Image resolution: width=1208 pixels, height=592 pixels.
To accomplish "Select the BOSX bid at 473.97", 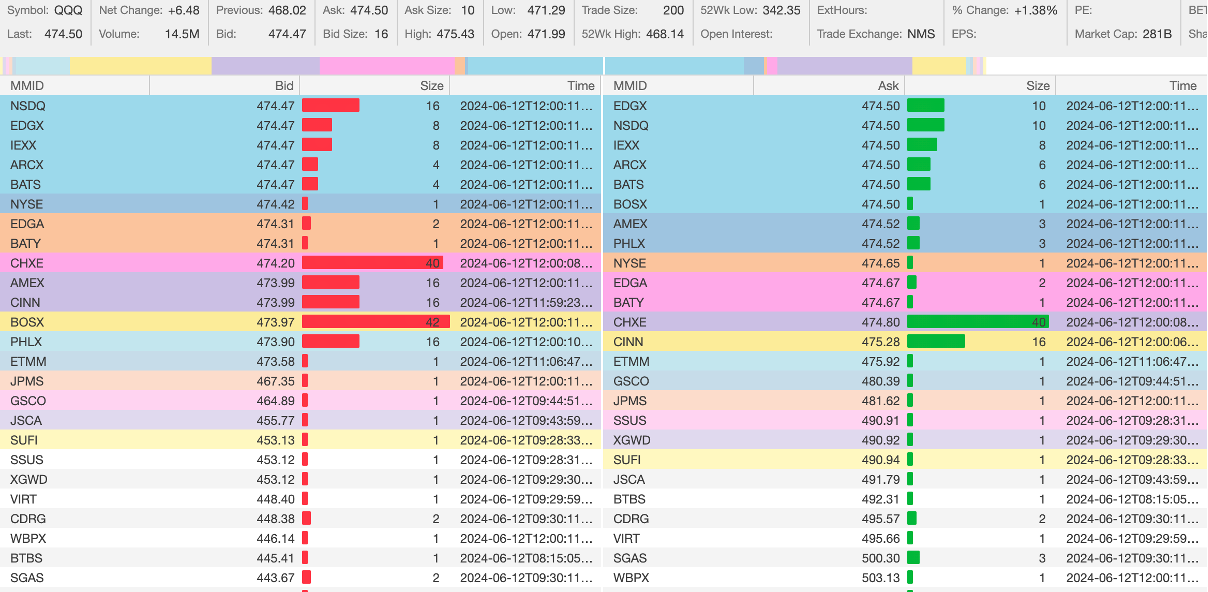I will pyautogui.click(x=302, y=322).
